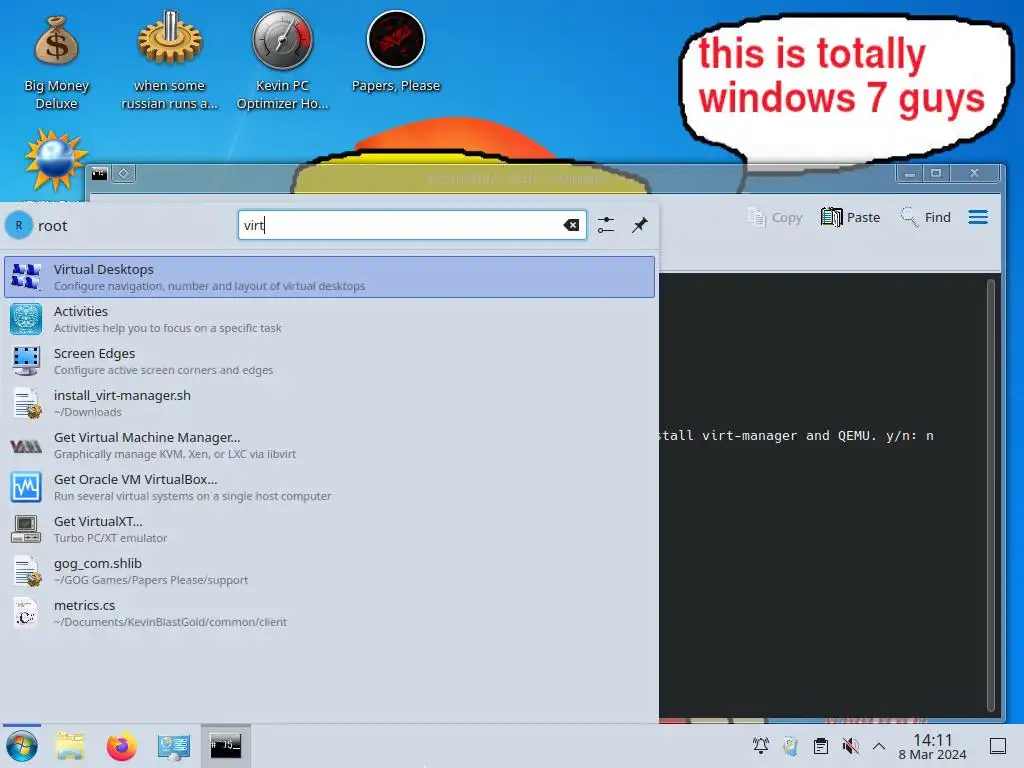Screen dimensions: 1024x768
Task: Open file manager from taskbar
Action: (70, 746)
